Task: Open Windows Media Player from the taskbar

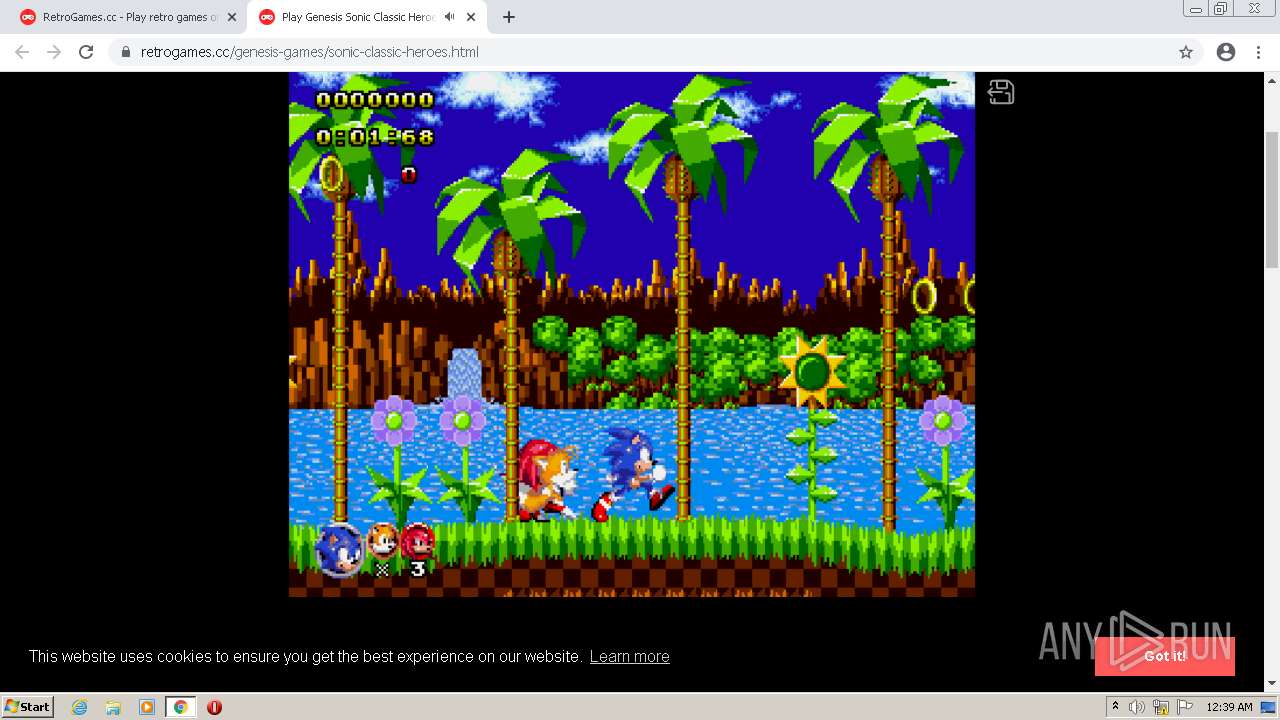Action: [147, 707]
